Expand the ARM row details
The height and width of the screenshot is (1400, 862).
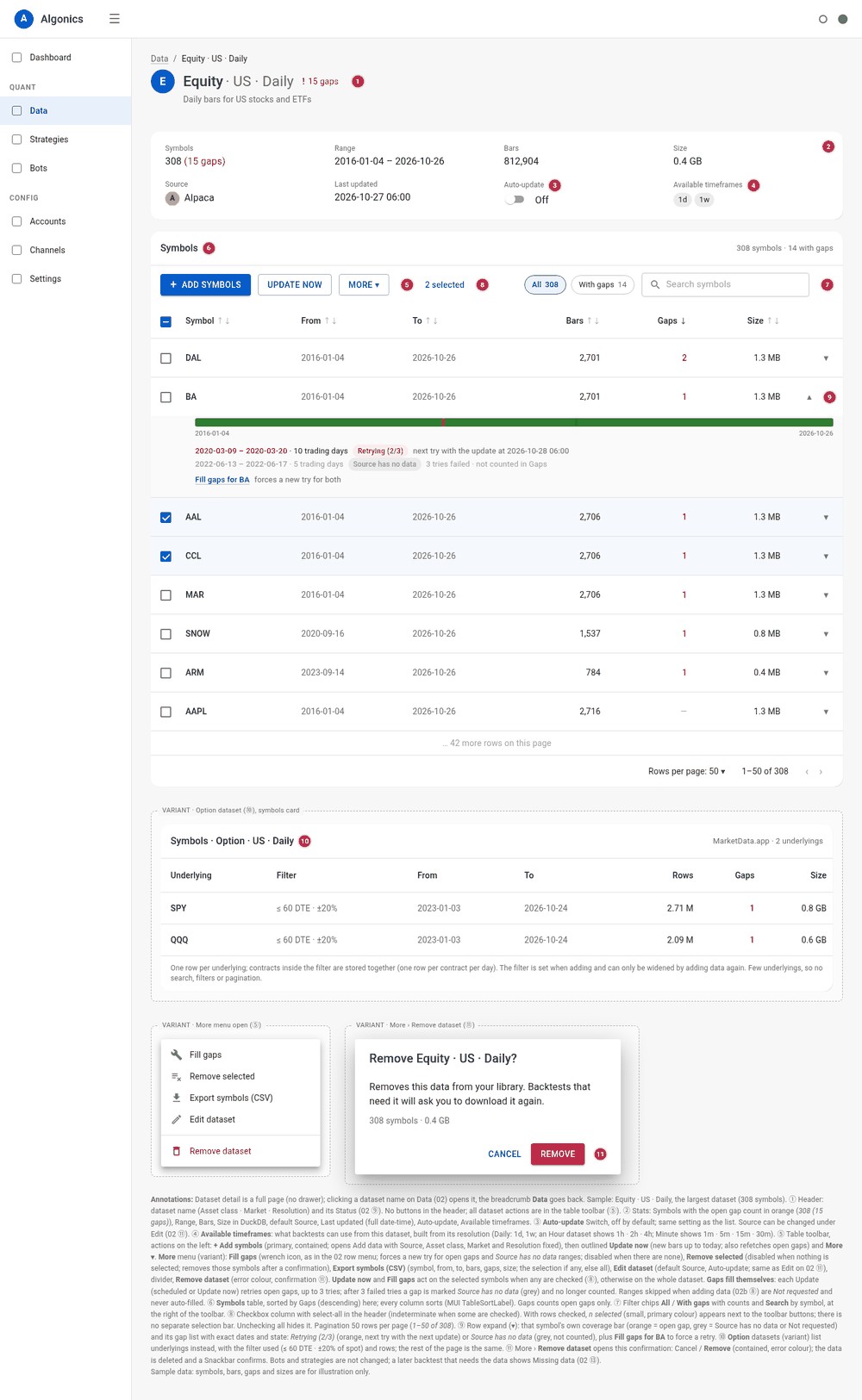[826, 673]
